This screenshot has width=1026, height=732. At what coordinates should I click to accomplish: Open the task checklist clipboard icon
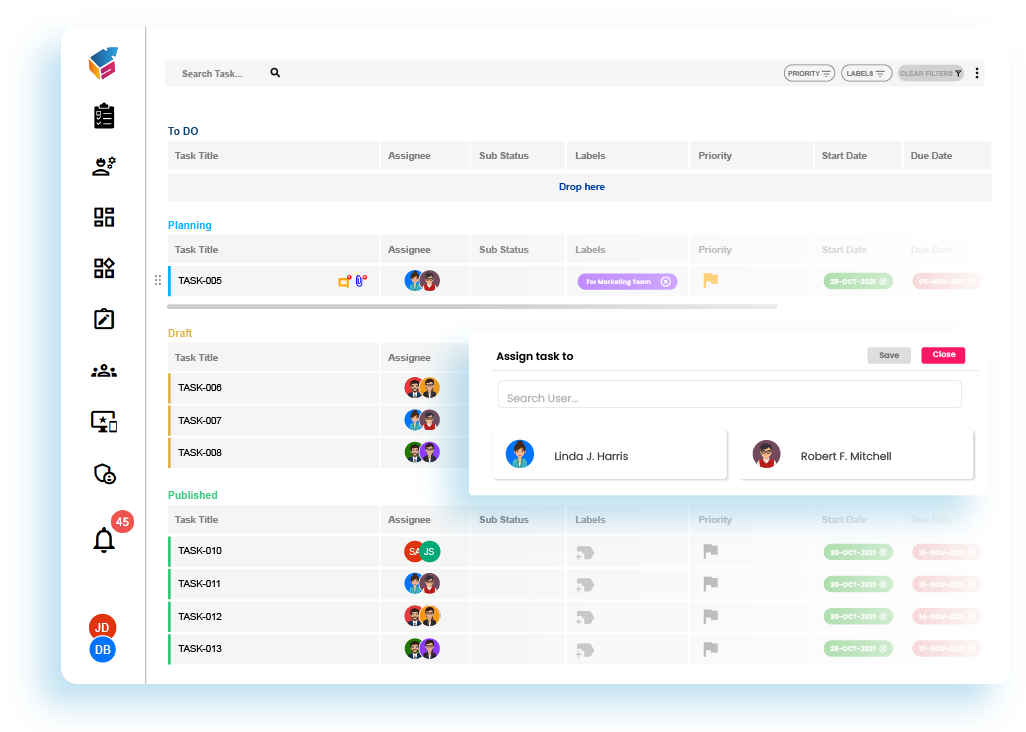point(103,116)
